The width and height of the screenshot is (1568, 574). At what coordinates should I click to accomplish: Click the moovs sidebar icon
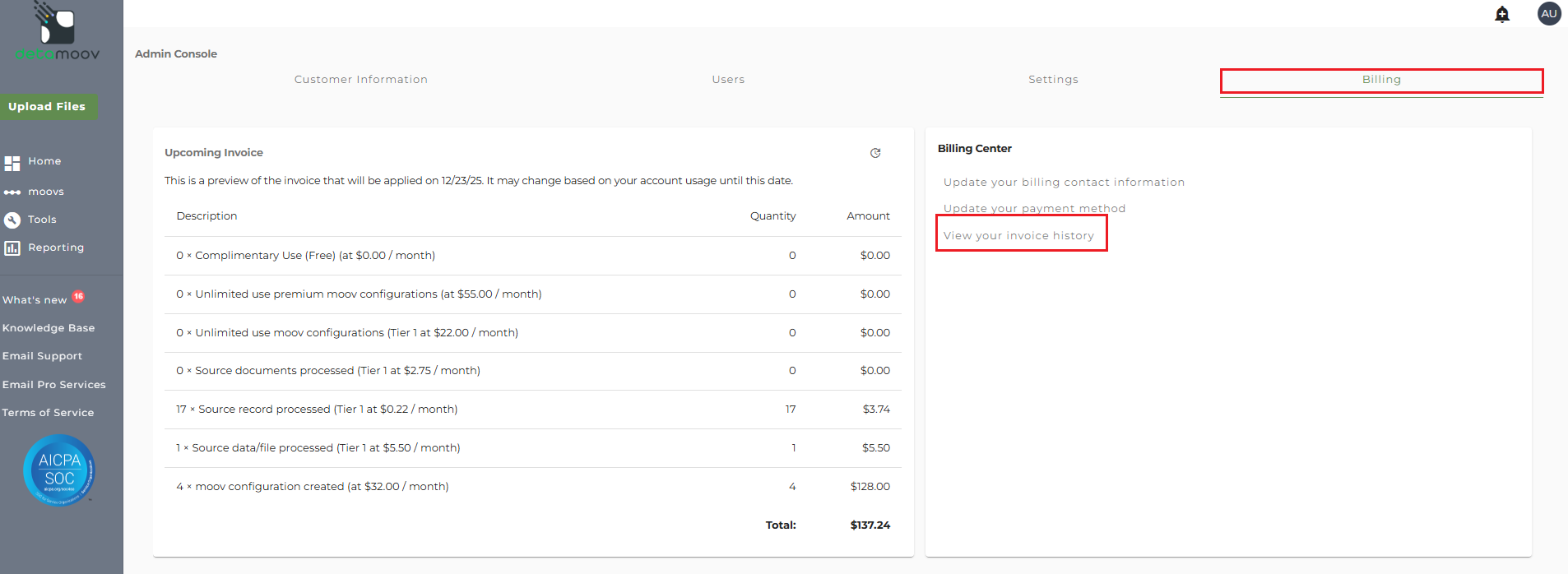point(12,192)
